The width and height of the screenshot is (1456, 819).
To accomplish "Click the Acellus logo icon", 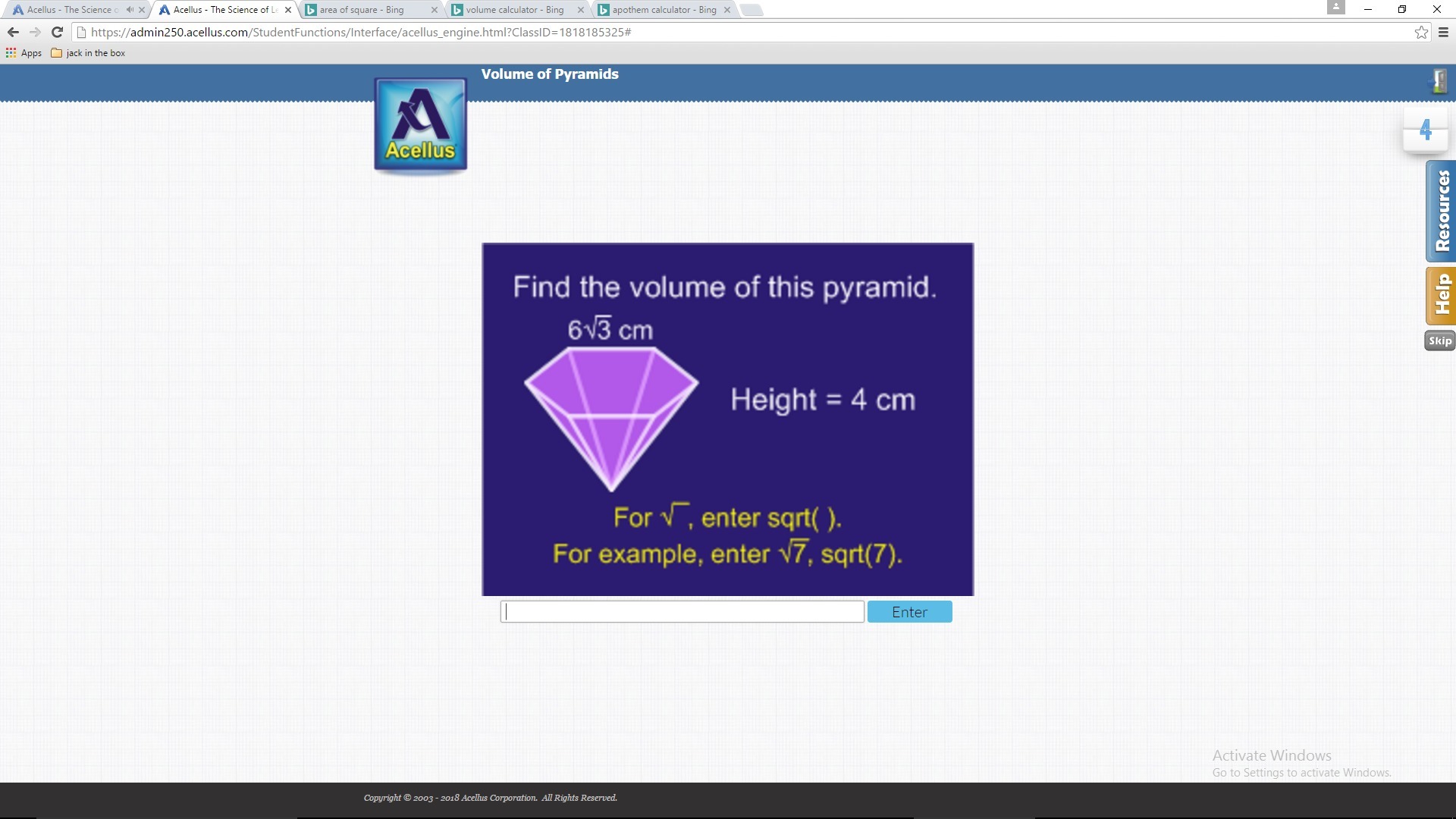I will click(420, 125).
